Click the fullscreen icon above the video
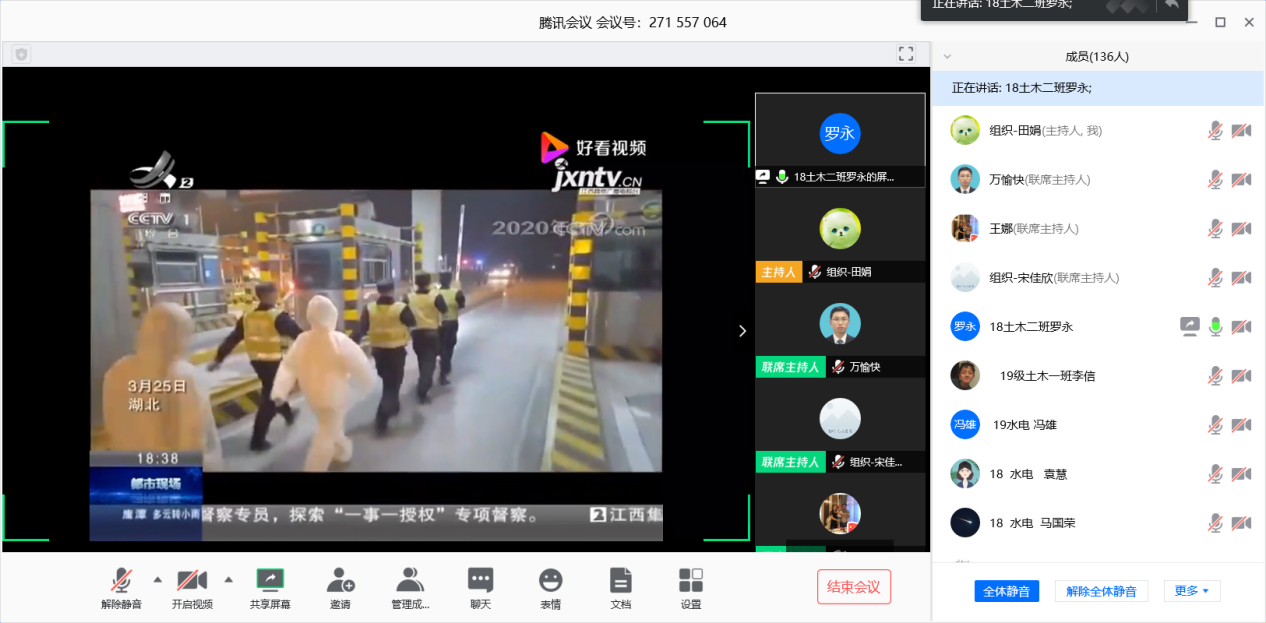The image size is (1266, 623). (x=906, y=54)
